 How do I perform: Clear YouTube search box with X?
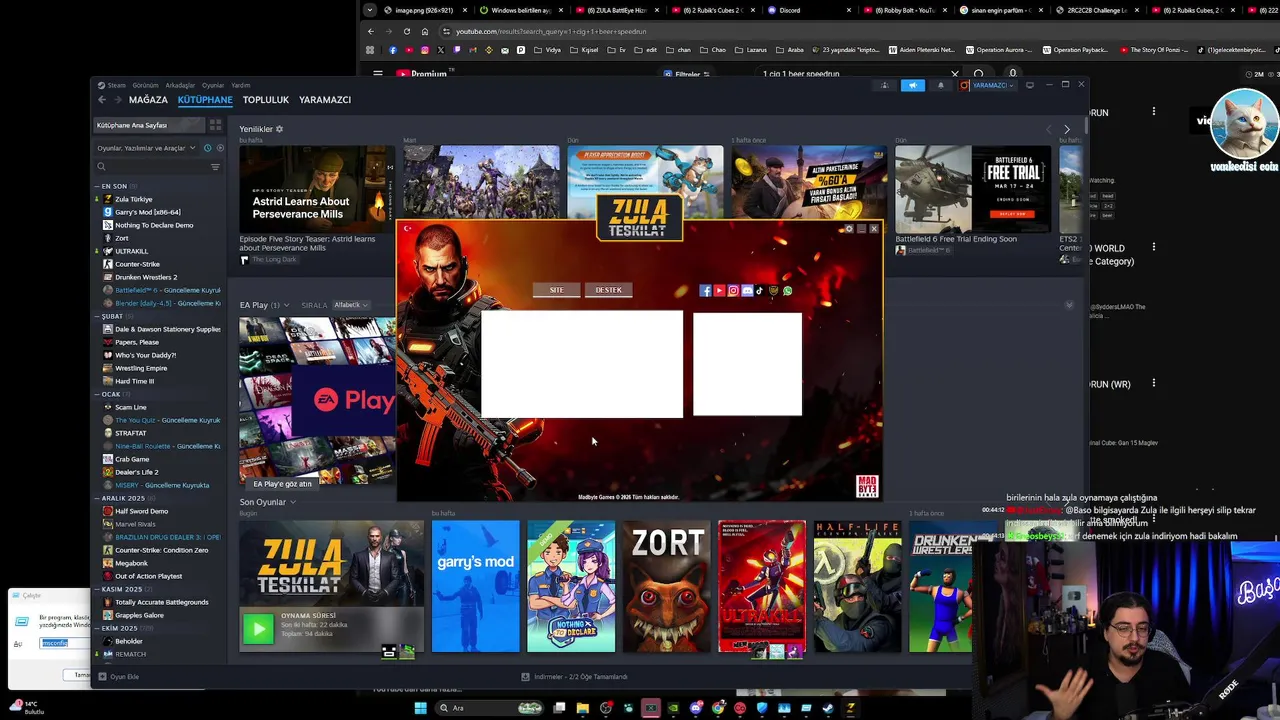point(954,74)
